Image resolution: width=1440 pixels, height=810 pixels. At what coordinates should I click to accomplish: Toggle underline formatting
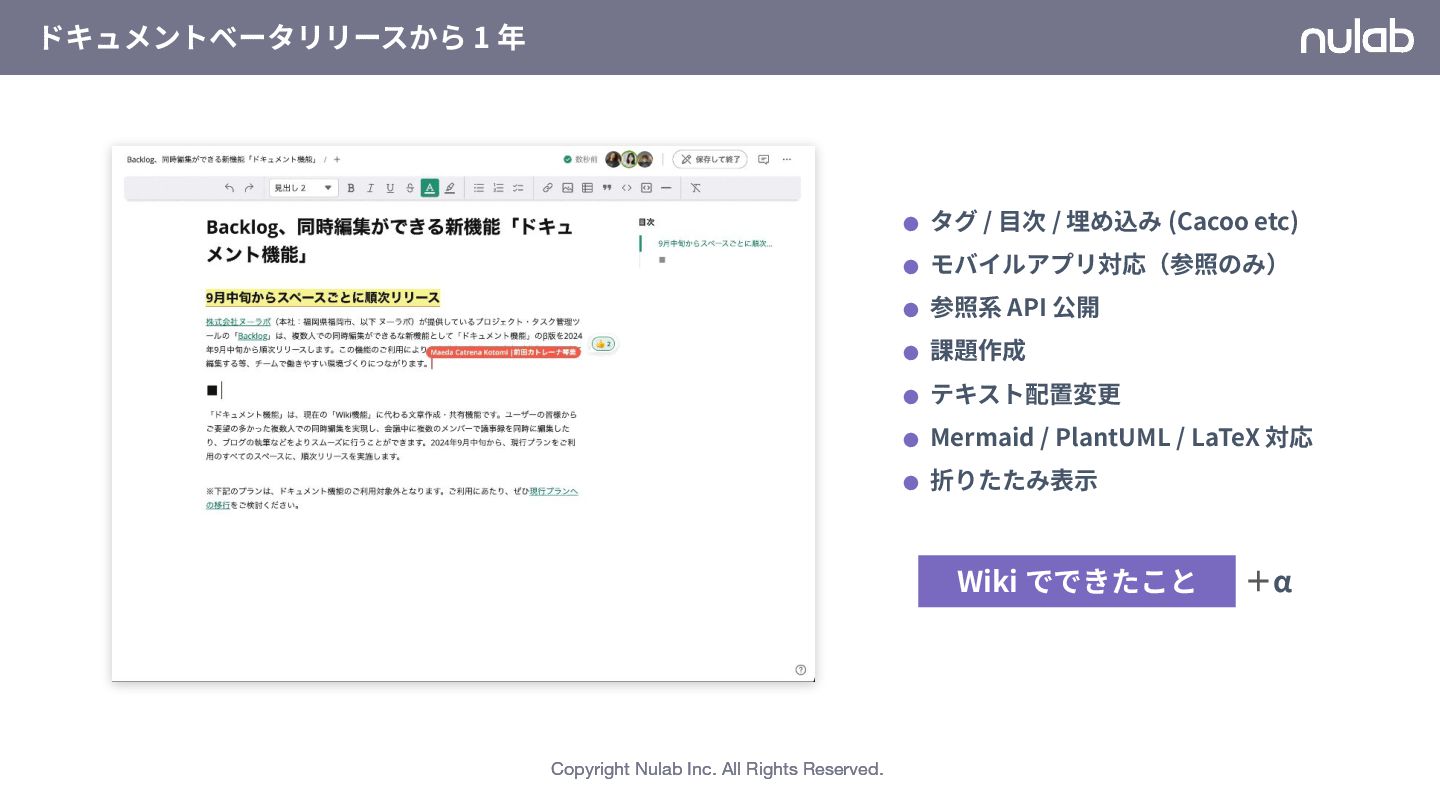click(x=390, y=188)
